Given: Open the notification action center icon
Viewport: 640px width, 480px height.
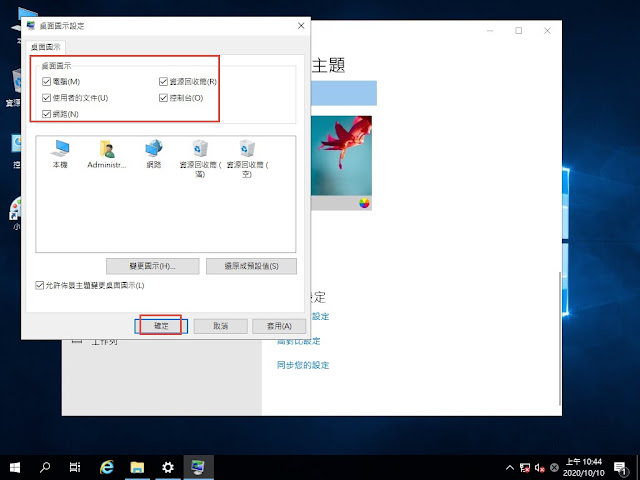Looking at the screenshot, I should pyautogui.click(x=620, y=468).
